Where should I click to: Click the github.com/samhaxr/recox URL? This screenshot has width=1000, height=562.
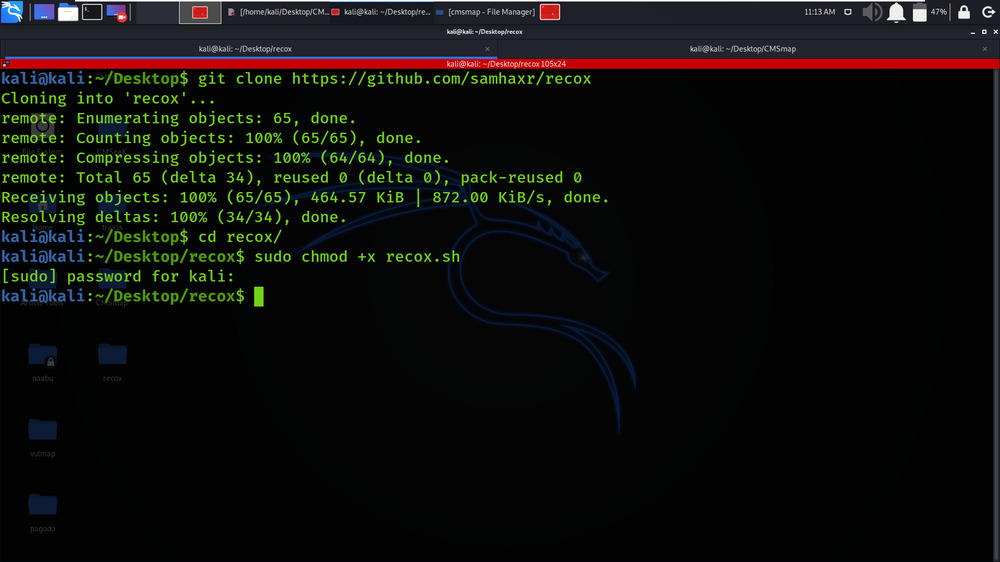[441, 79]
